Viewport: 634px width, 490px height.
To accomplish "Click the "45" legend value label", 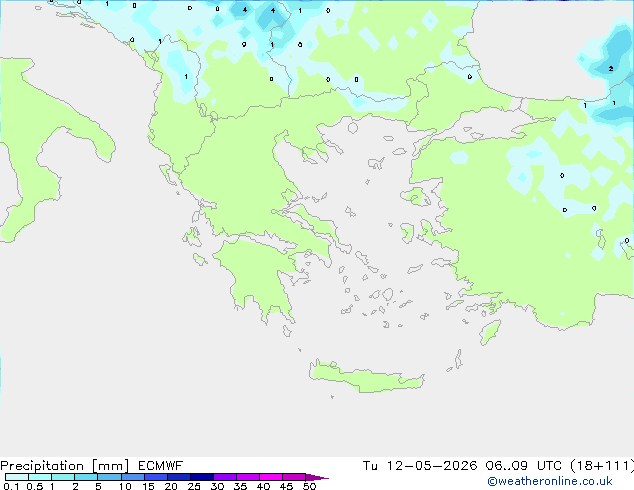I will tap(286, 486).
